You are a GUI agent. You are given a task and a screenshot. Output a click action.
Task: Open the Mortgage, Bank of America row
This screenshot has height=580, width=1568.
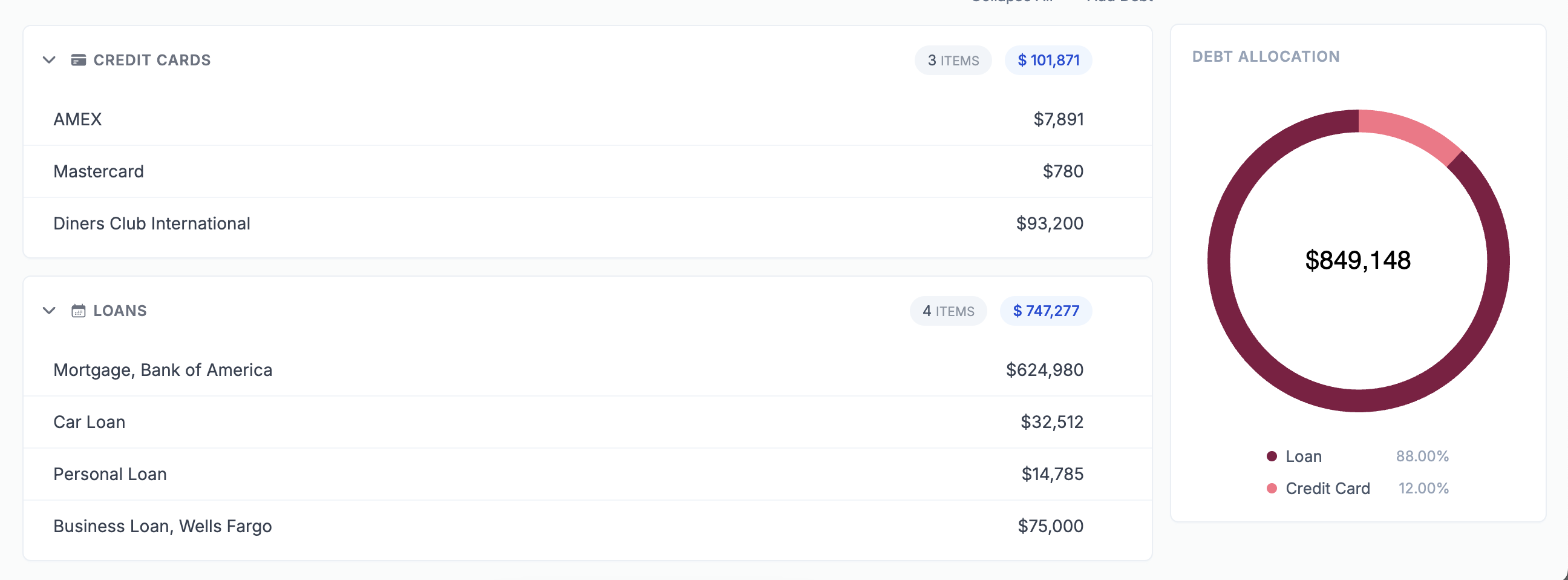[x=587, y=370]
